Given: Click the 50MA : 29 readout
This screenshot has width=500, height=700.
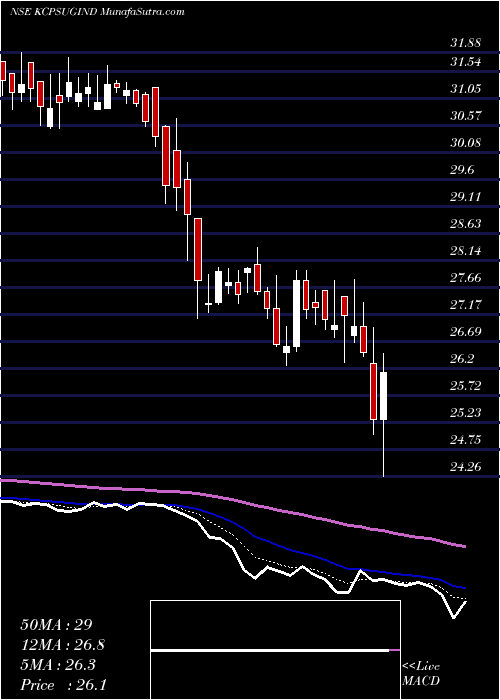Looking at the screenshot, I should 56,625.
